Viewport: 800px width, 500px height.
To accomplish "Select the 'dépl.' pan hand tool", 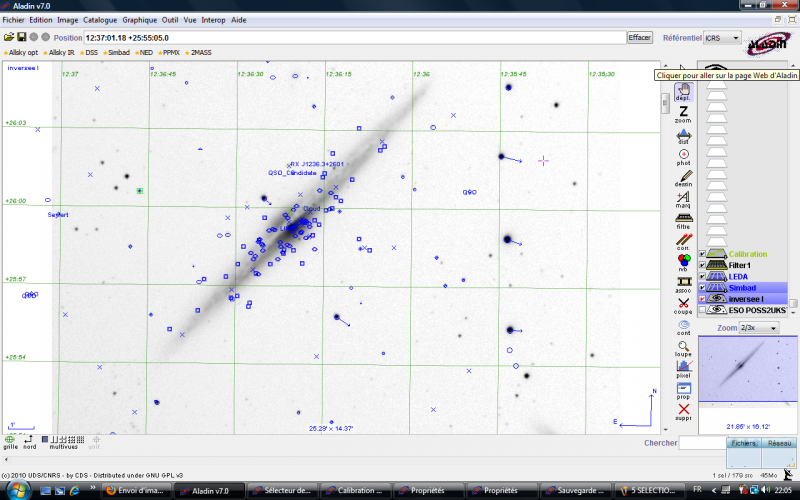I will pyautogui.click(x=684, y=92).
